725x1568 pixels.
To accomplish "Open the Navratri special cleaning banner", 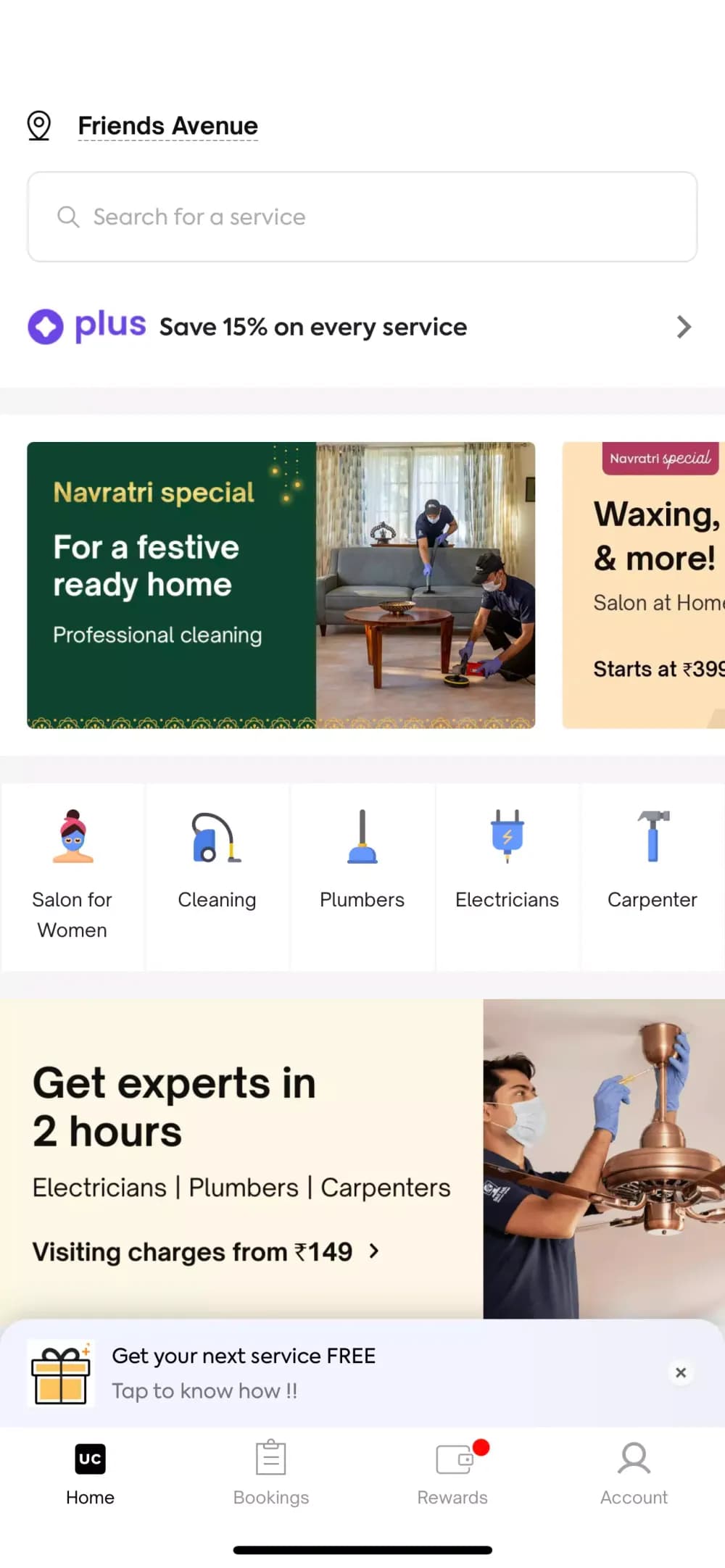I will 281,585.
